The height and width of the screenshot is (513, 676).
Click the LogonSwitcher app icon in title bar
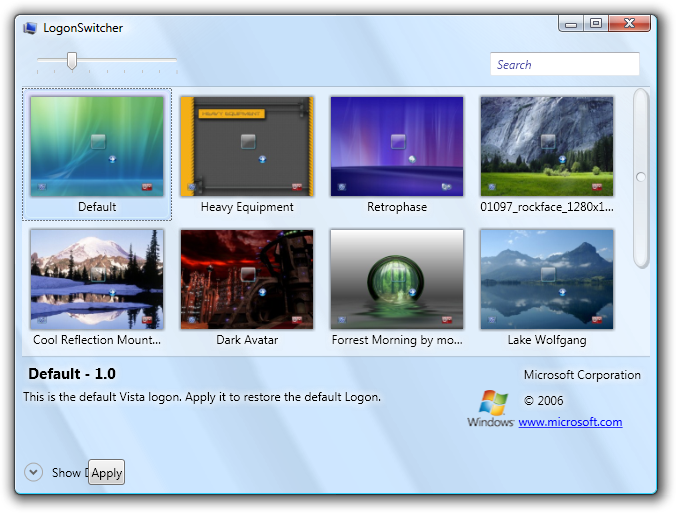point(30,28)
